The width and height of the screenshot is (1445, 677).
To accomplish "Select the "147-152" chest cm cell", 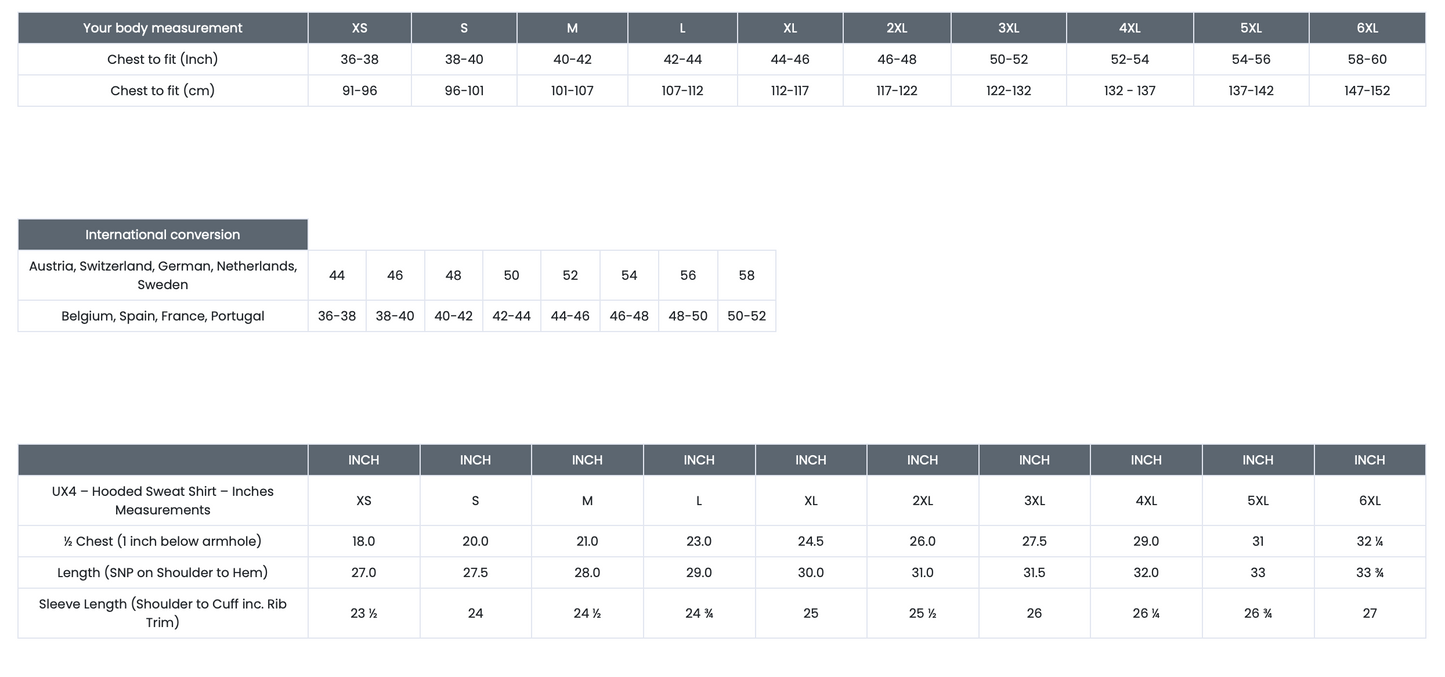I will pos(1367,91).
